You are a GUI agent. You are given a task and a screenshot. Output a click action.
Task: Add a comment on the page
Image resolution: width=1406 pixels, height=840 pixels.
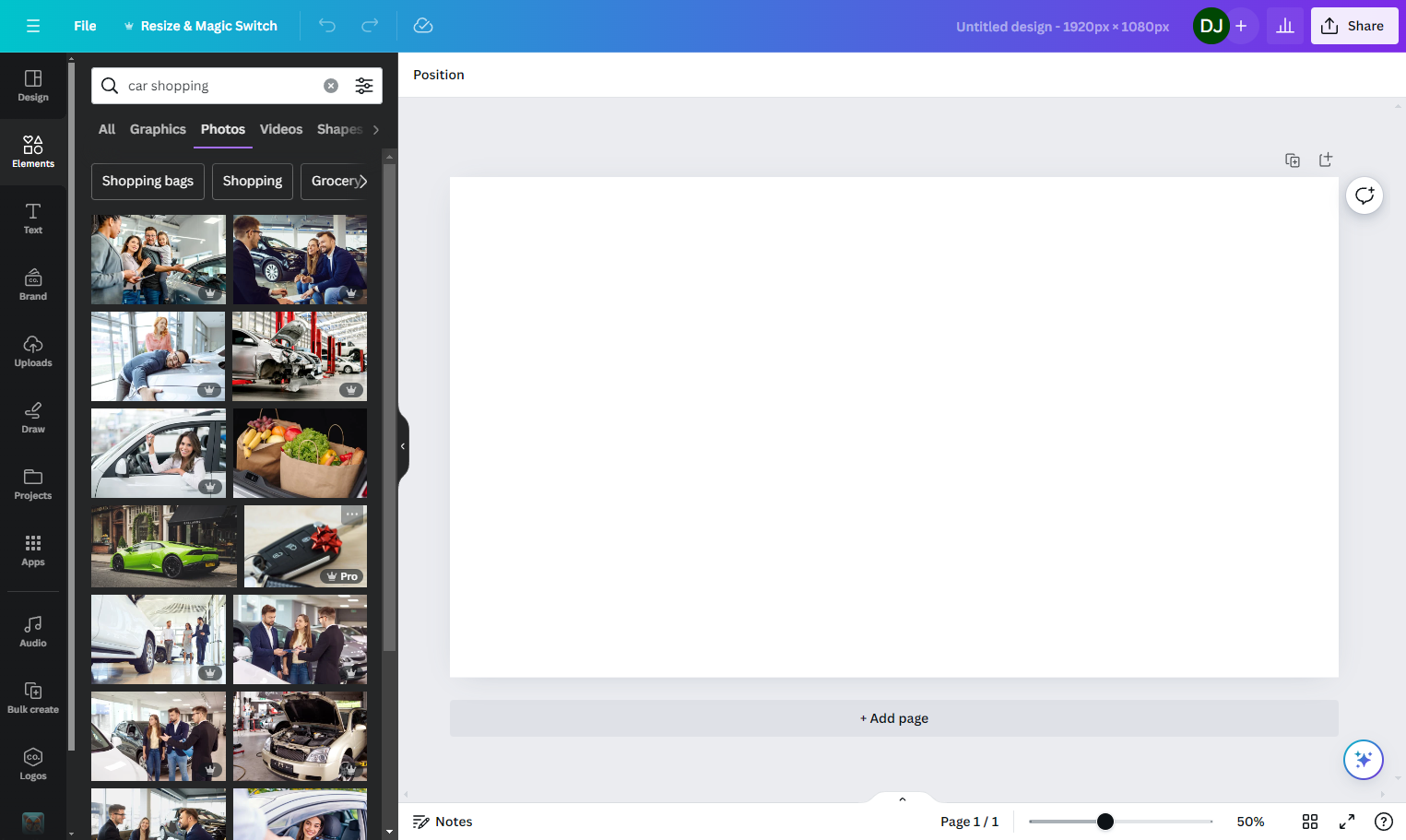[x=1365, y=195]
